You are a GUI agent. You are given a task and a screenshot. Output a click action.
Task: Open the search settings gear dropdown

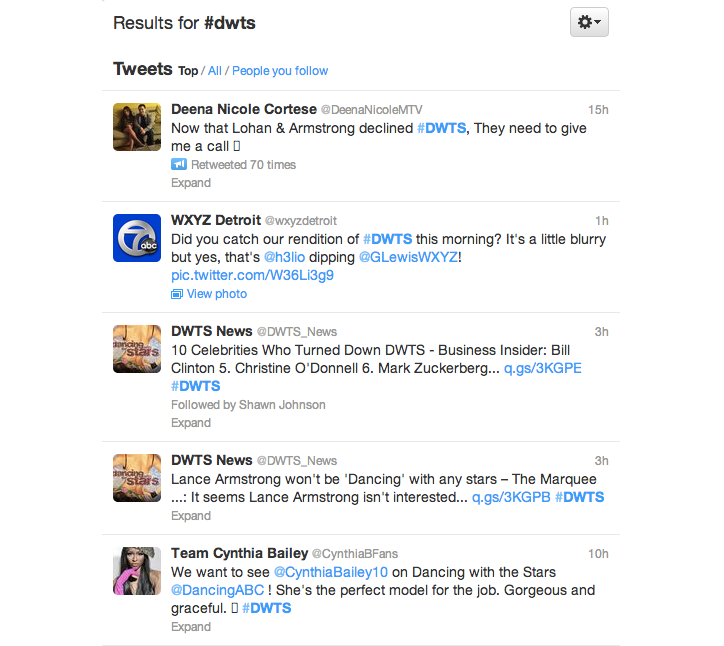click(589, 22)
